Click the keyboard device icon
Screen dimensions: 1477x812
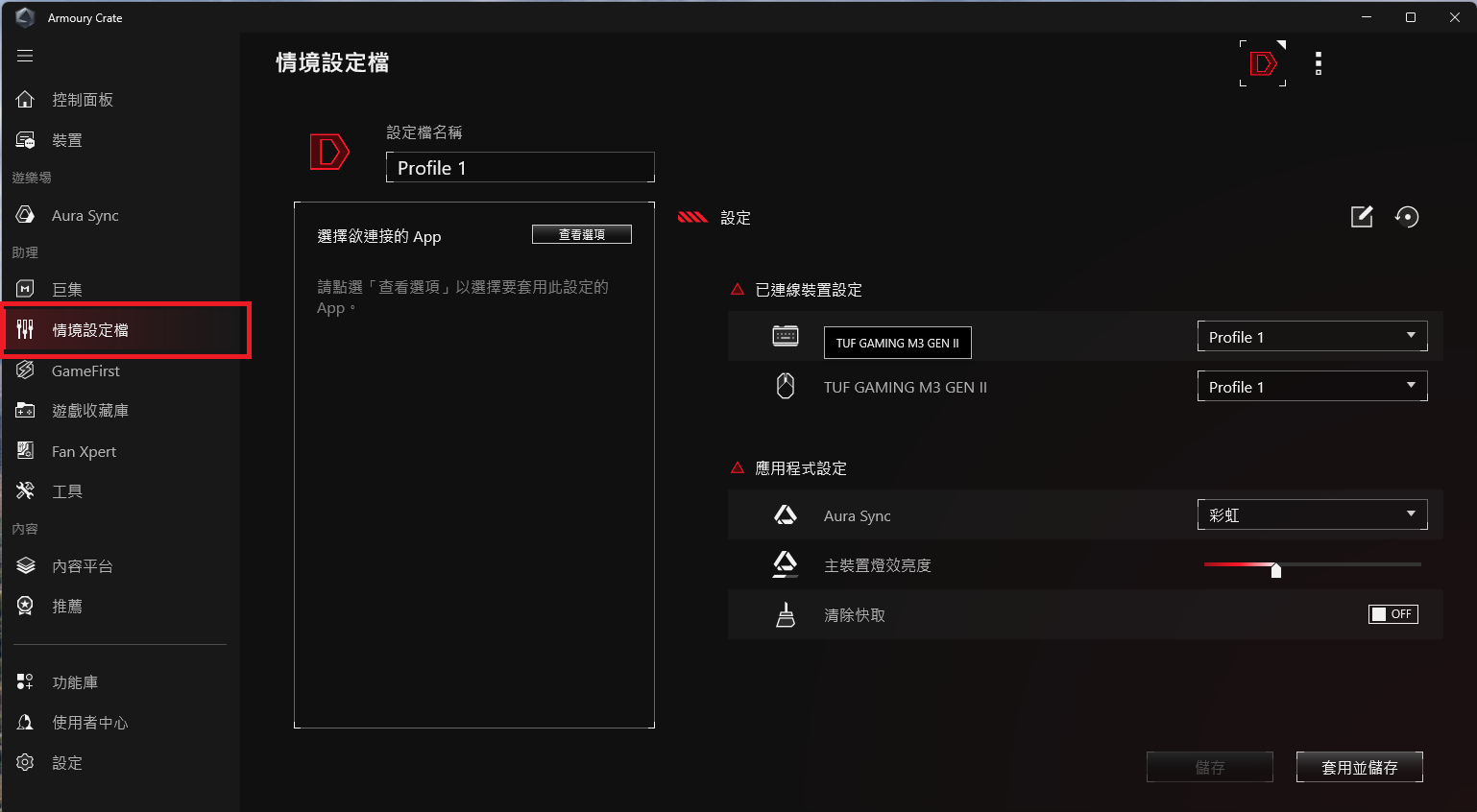(786, 336)
